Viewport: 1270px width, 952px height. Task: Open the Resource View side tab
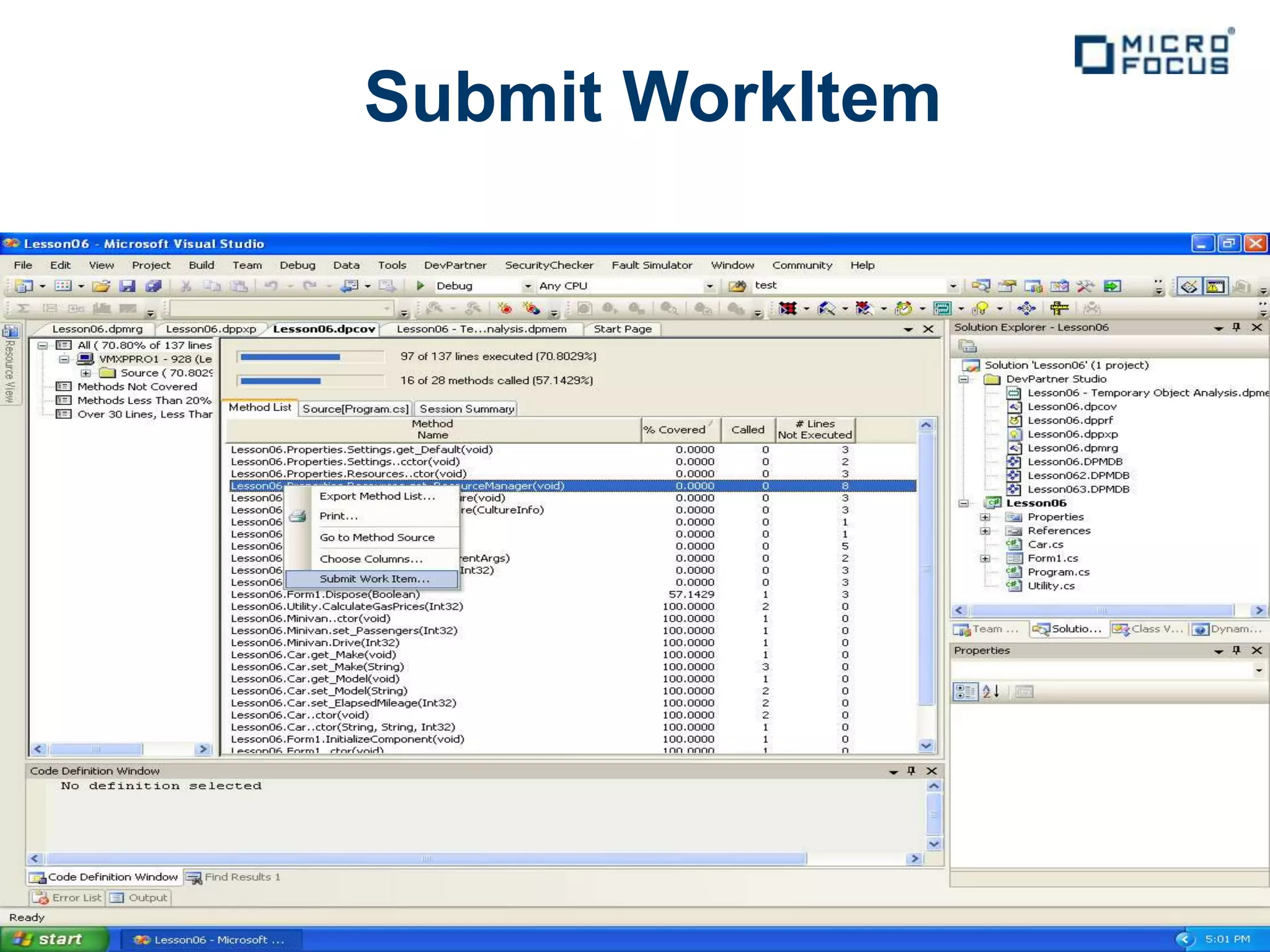10,366
